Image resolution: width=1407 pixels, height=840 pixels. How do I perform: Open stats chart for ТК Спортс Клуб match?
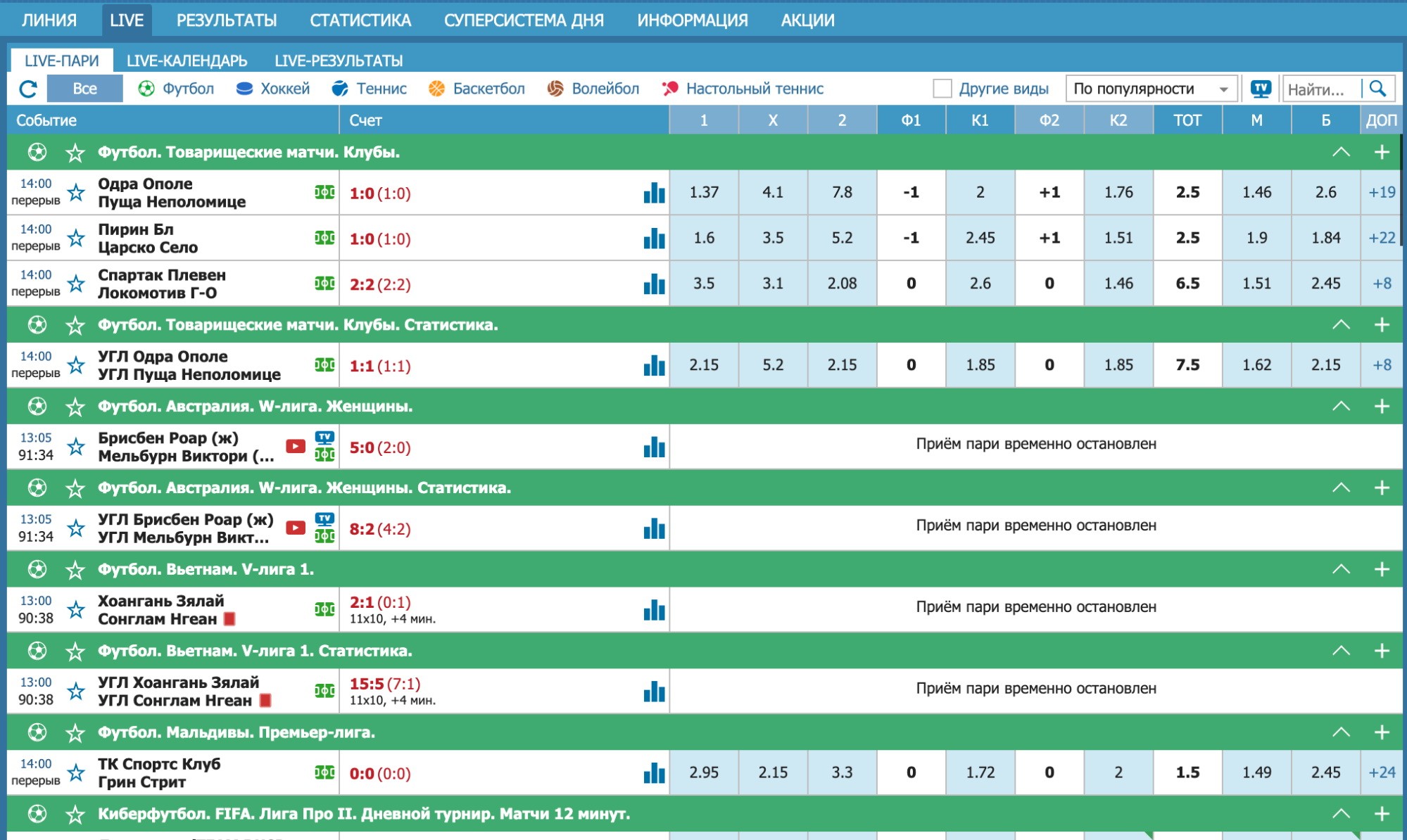point(654,773)
